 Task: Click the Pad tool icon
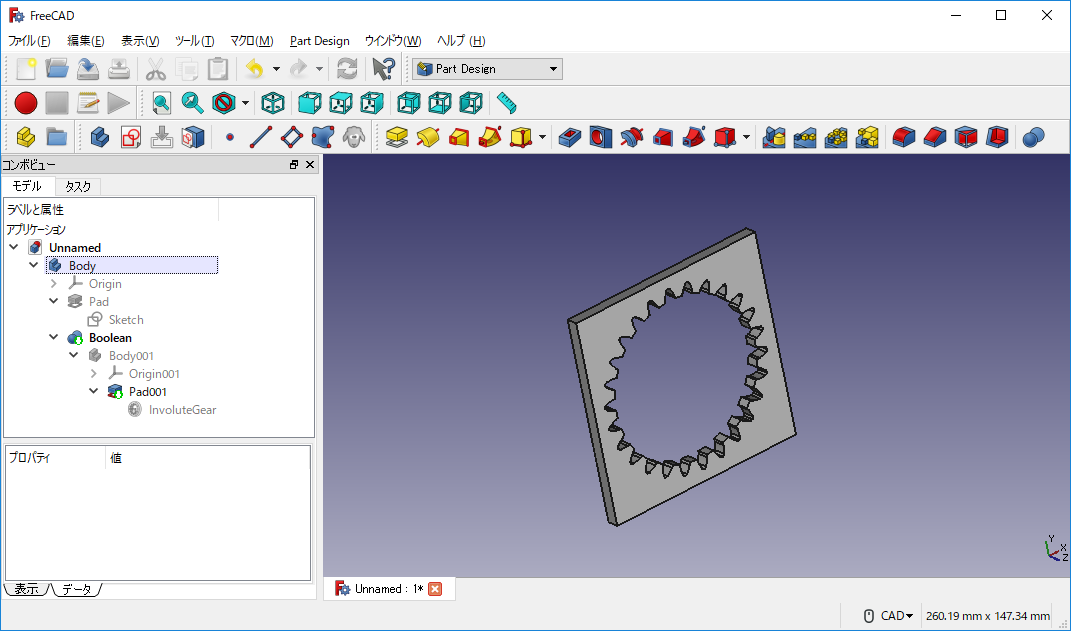click(x=397, y=137)
